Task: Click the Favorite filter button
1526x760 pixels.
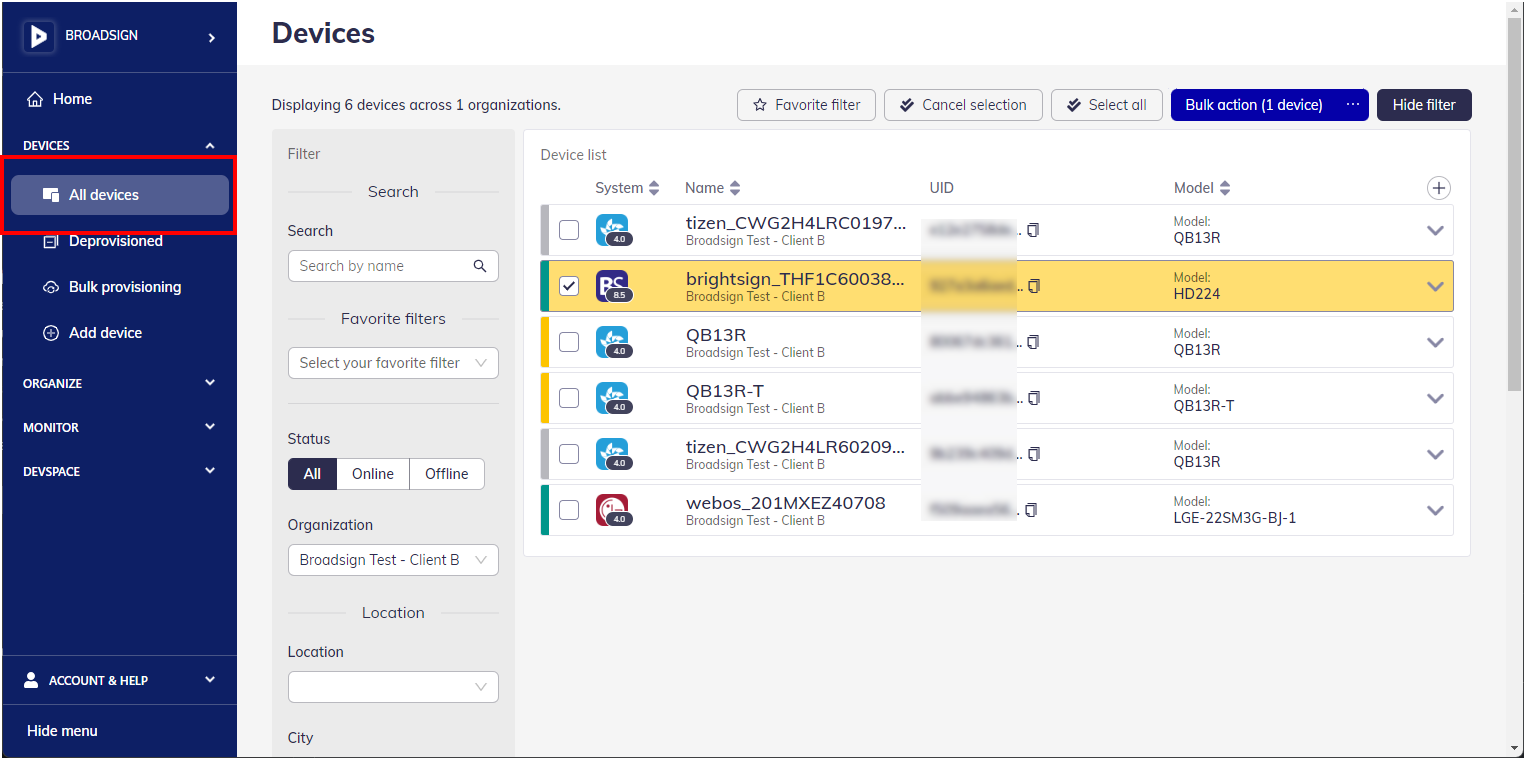Action: 806,105
